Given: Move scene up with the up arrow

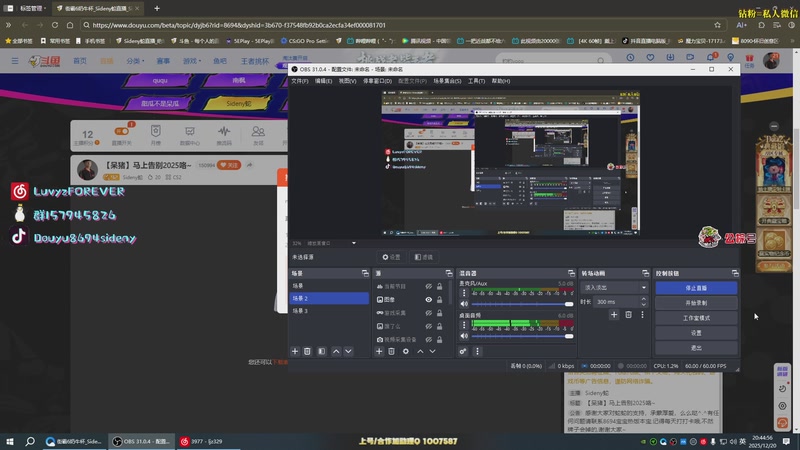Looking at the screenshot, I should 336,351.
